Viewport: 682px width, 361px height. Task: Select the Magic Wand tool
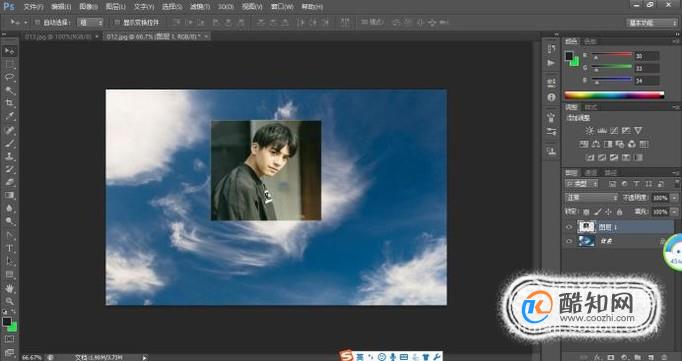point(10,90)
